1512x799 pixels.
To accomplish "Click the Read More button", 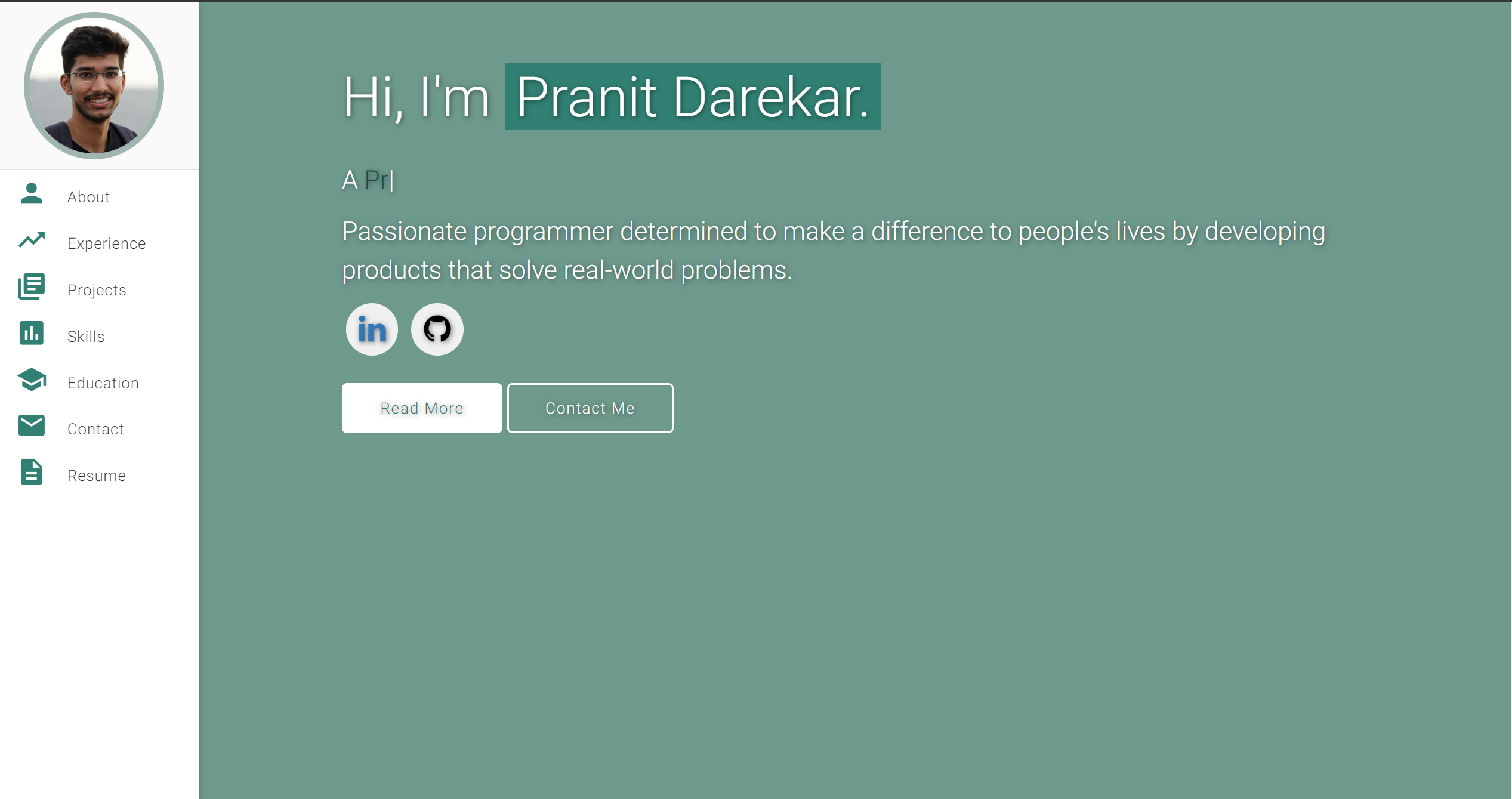I will pyautogui.click(x=421, y=408).
